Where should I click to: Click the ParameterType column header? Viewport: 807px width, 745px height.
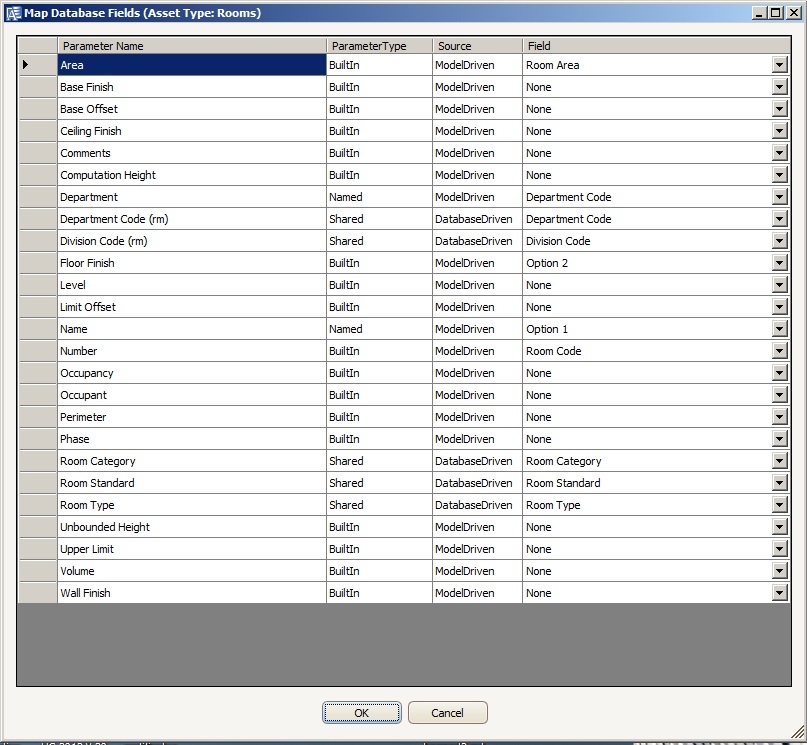point(375,45)
